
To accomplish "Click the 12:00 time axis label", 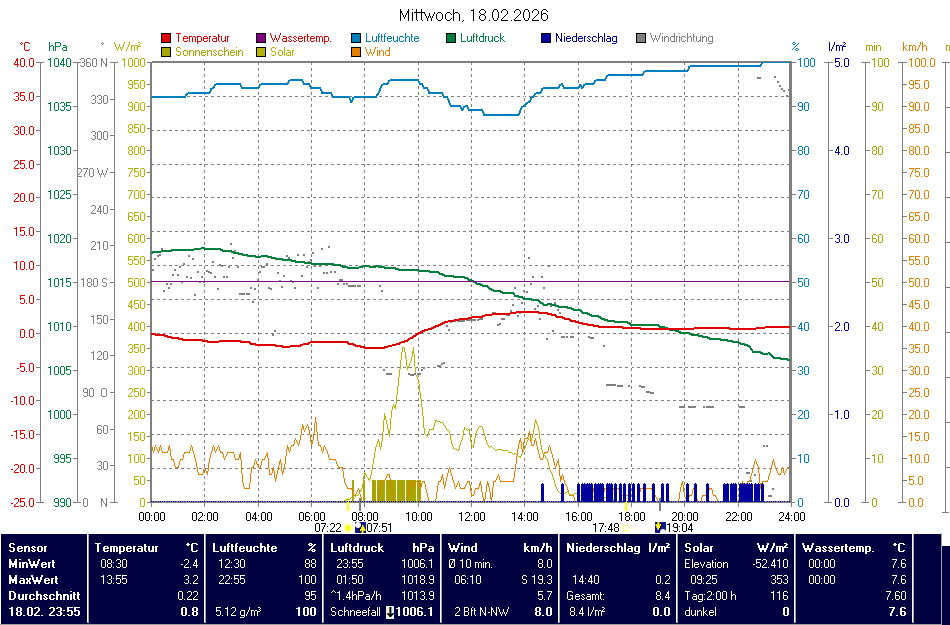I will pyautogui.click(x=472, y=516).
